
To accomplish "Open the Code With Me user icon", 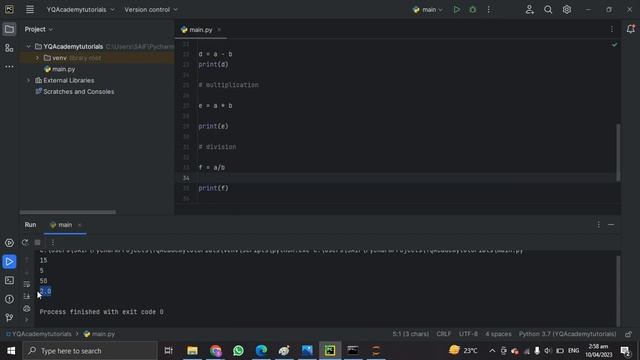I will coord(529,9).
